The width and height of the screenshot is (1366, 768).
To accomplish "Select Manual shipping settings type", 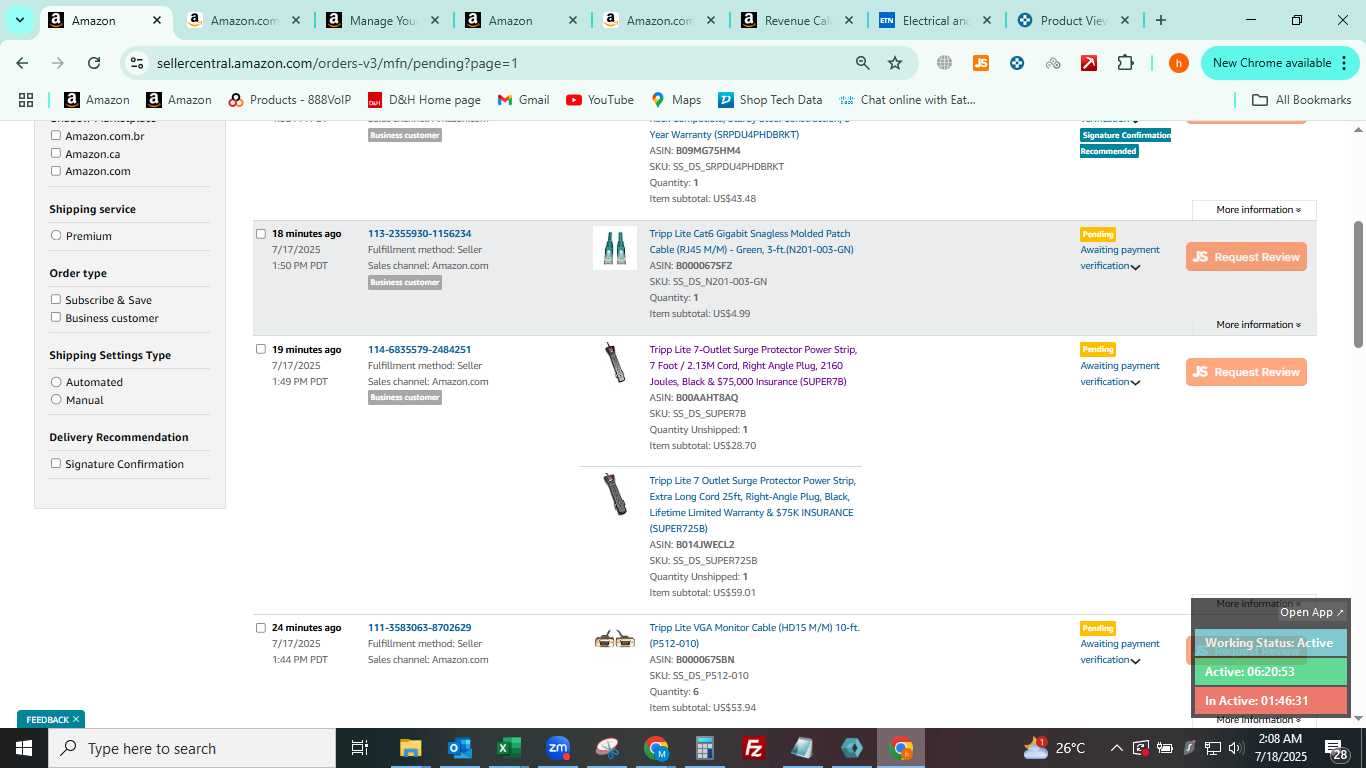I will click(x=56, y=400).
